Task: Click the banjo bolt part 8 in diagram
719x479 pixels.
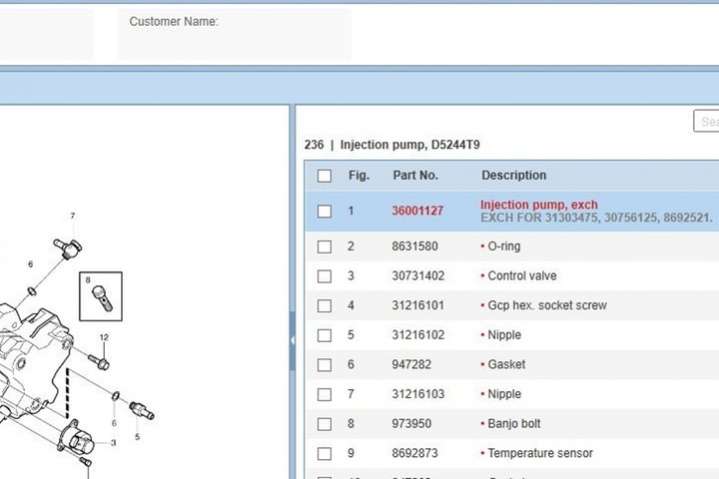Action: coord(99,295)
